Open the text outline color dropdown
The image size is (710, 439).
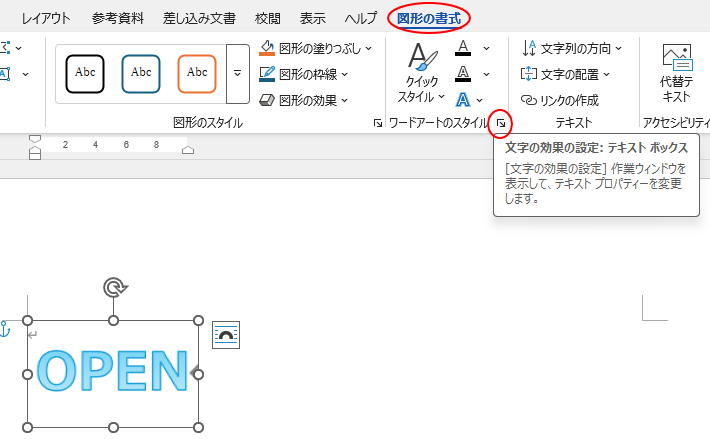(x=486, y=74)
